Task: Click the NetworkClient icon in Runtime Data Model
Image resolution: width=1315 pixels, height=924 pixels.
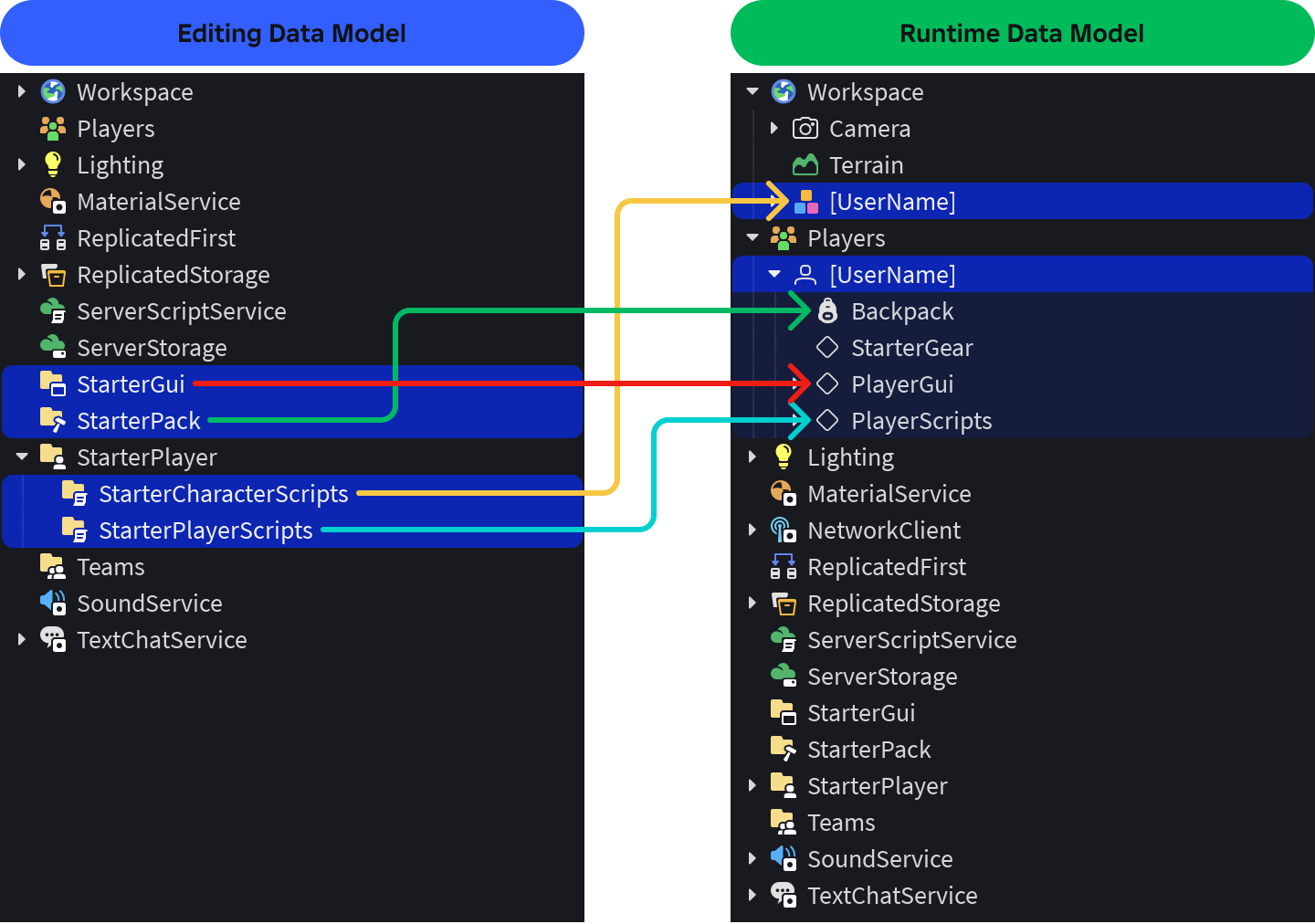Action: 784,530
